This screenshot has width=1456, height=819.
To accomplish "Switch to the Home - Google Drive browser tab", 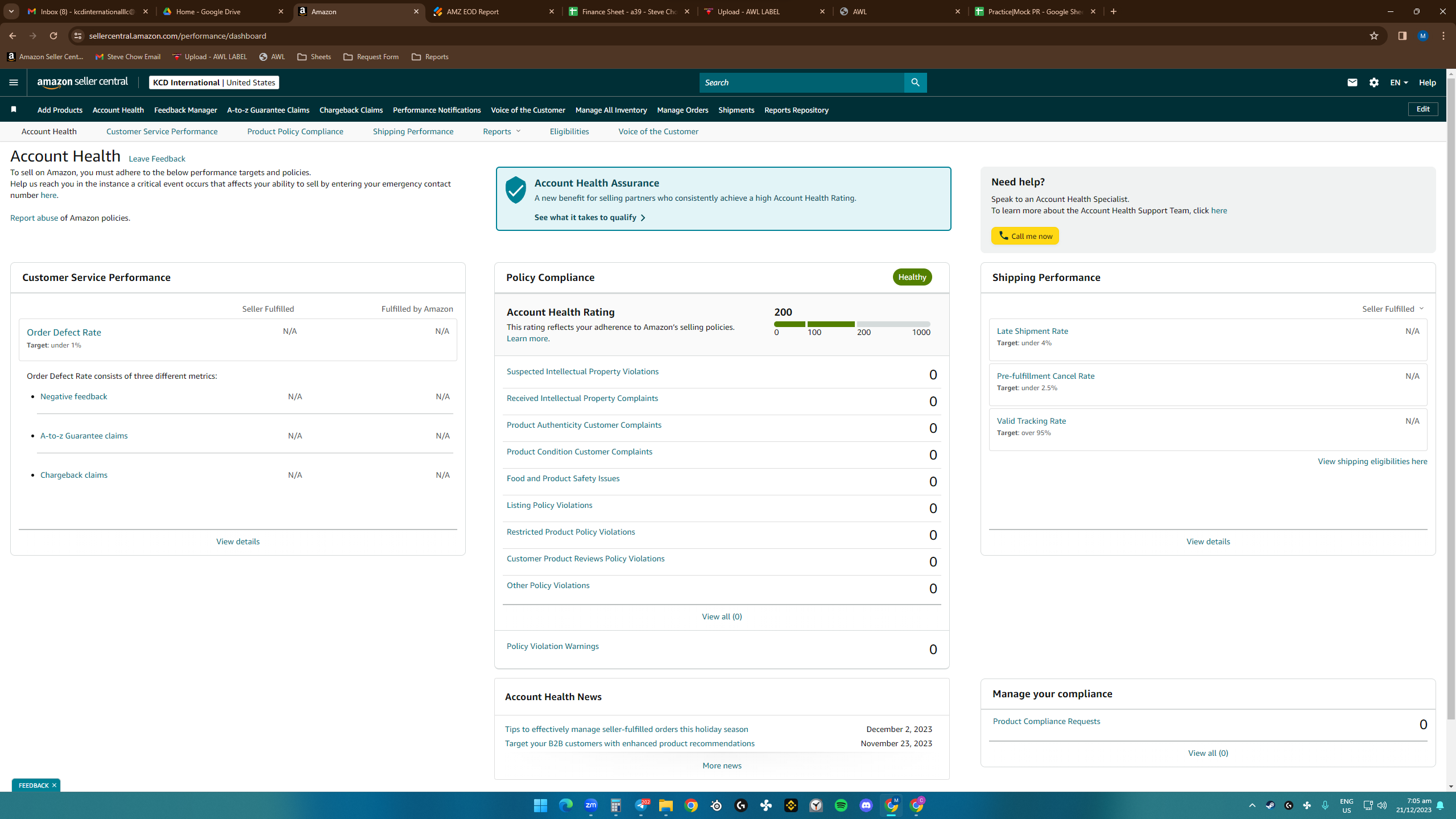I will (224, 11).
